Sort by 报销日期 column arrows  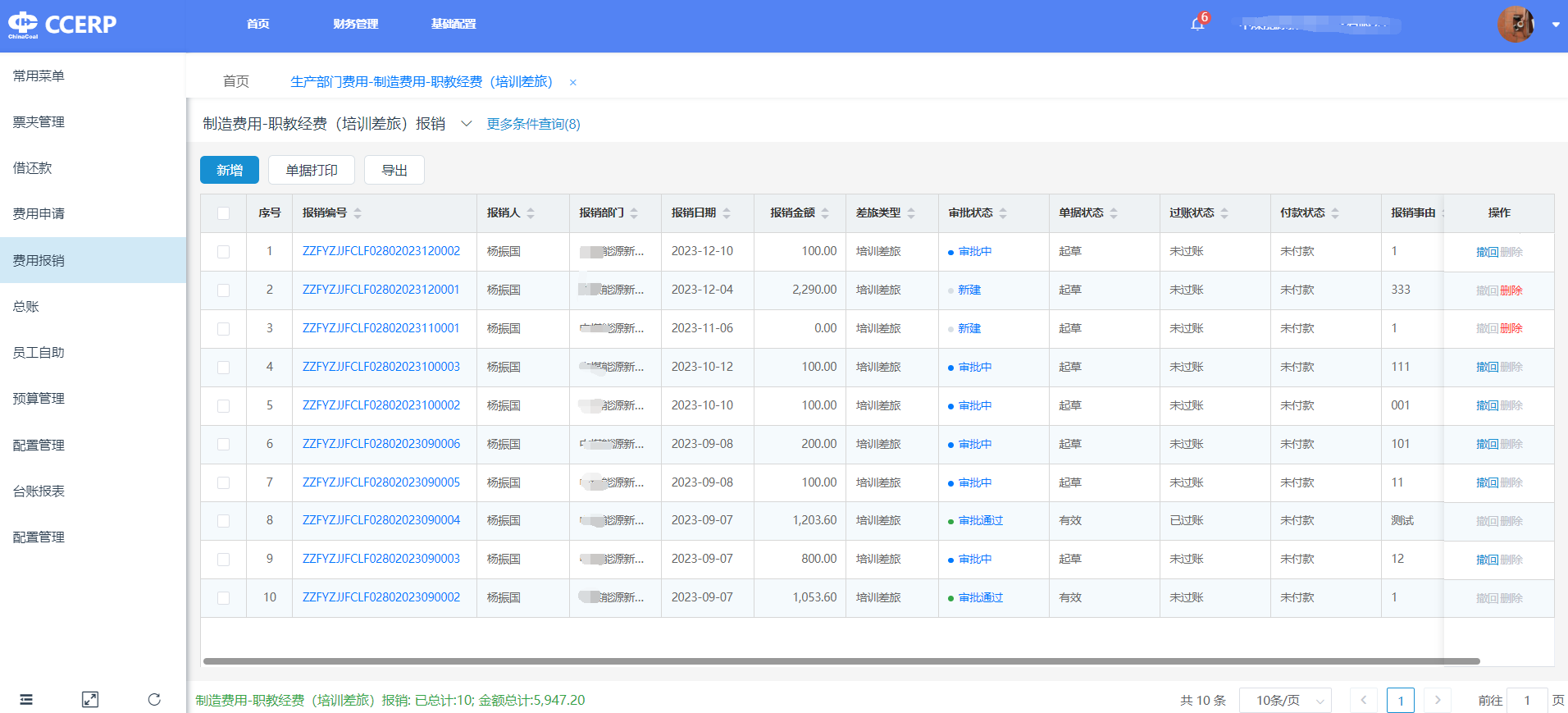727,213
